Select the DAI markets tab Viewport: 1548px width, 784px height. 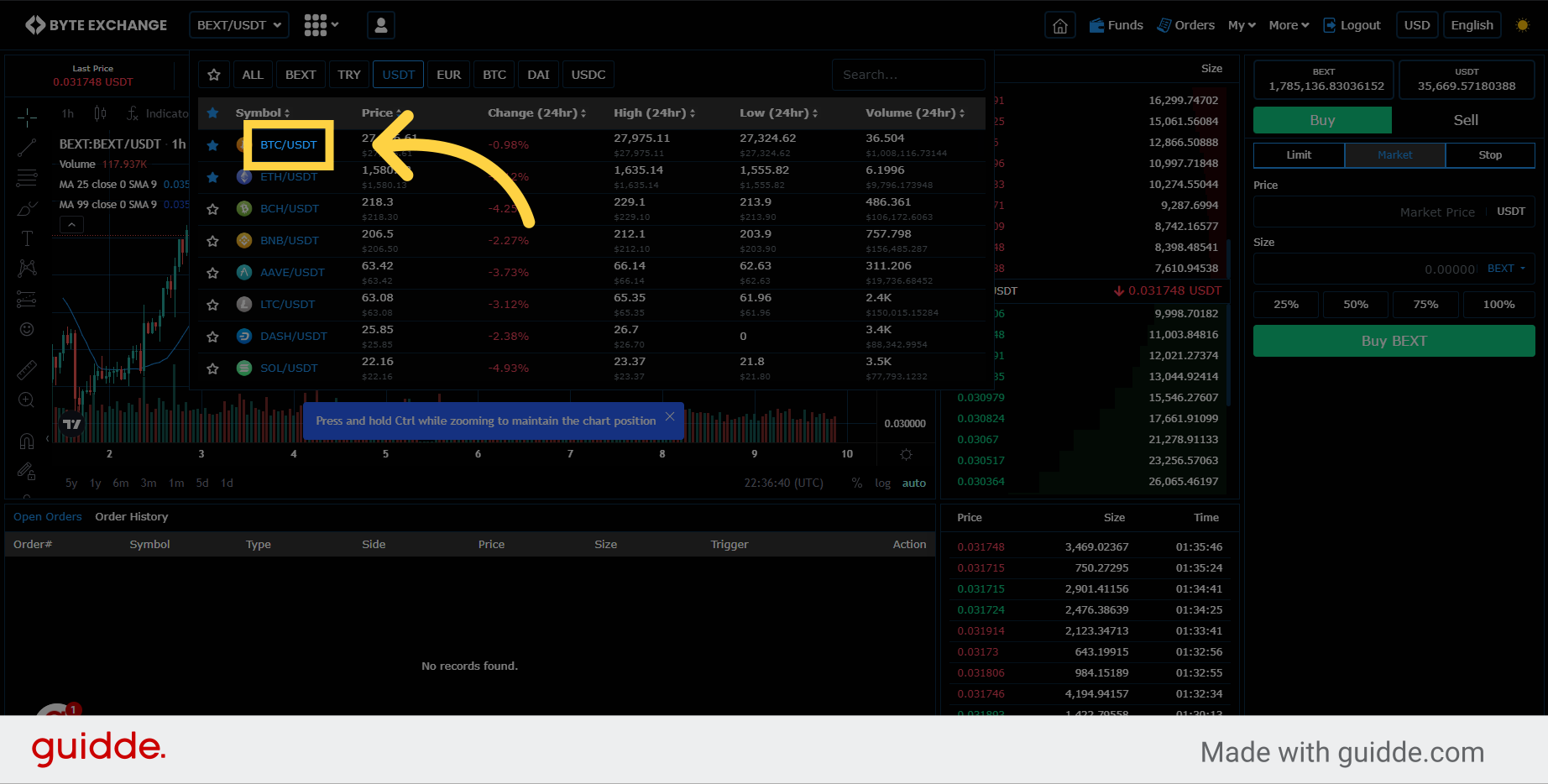tap(539, 75)
